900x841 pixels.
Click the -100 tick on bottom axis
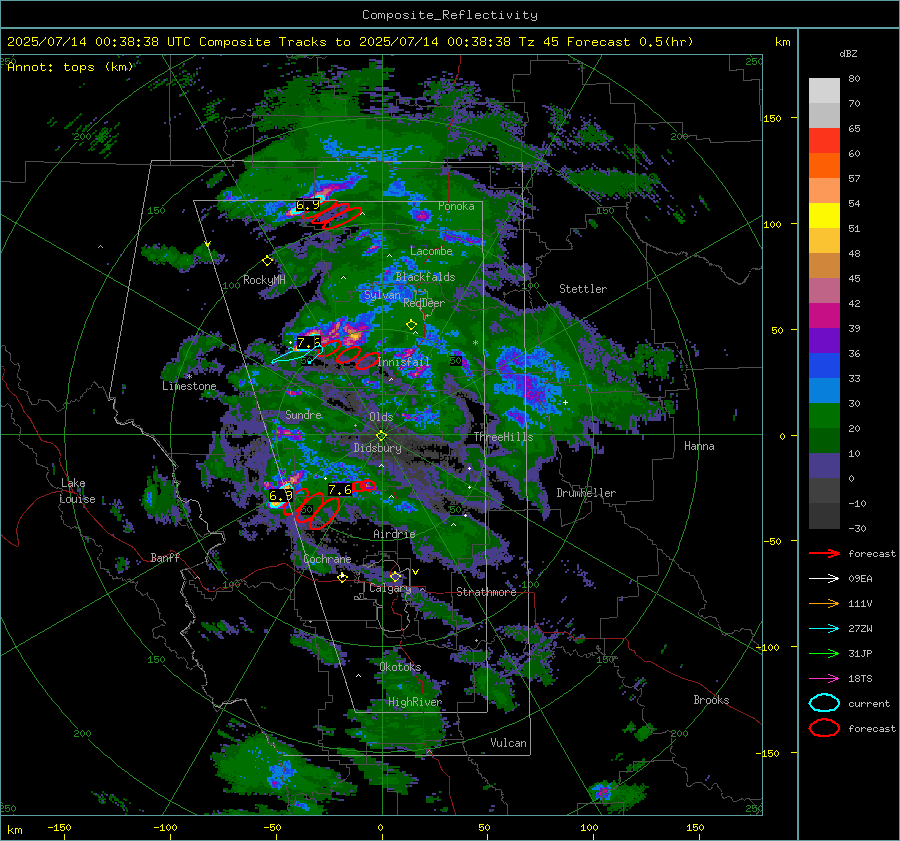(165, 828)
